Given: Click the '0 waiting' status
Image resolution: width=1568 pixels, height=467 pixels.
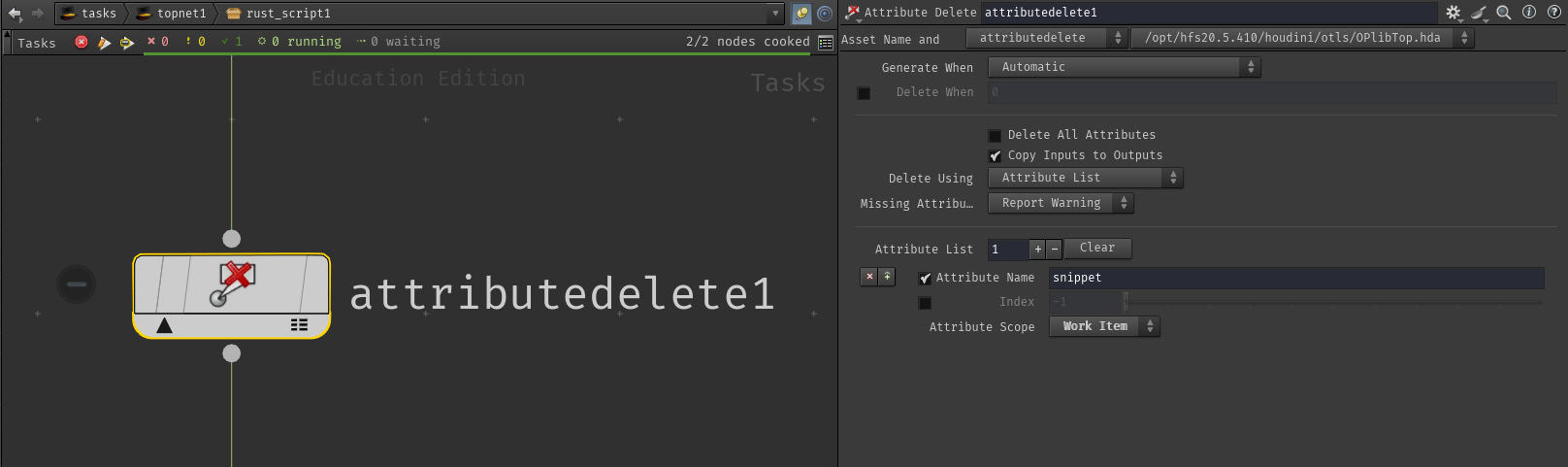Looking at the screenshot, I should (x=399, y=42).
